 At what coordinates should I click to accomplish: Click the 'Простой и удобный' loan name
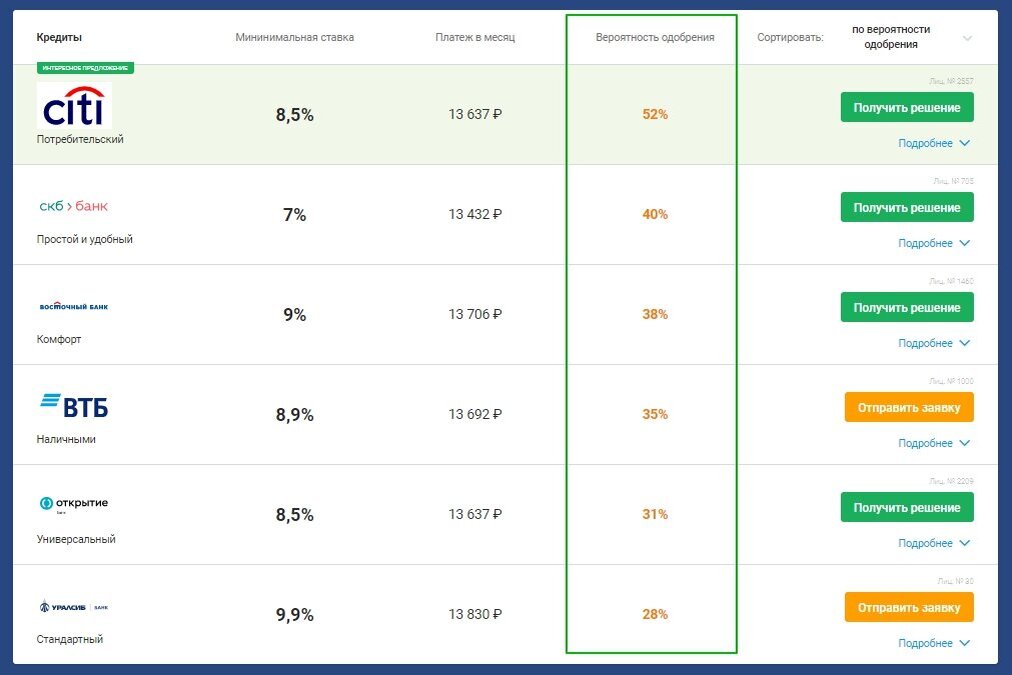(85, 239)
